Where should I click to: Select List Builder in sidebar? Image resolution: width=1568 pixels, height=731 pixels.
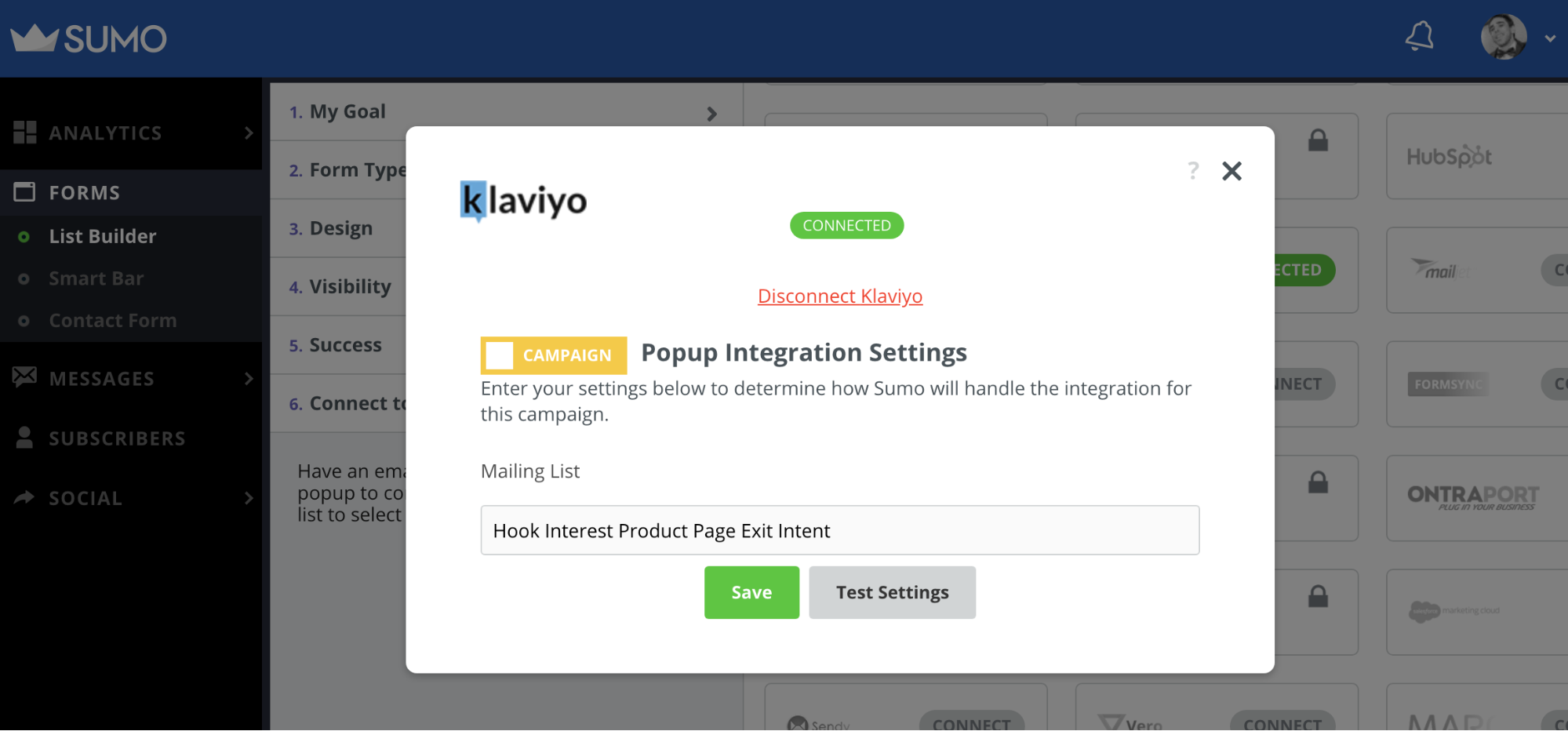click(103, 236)
